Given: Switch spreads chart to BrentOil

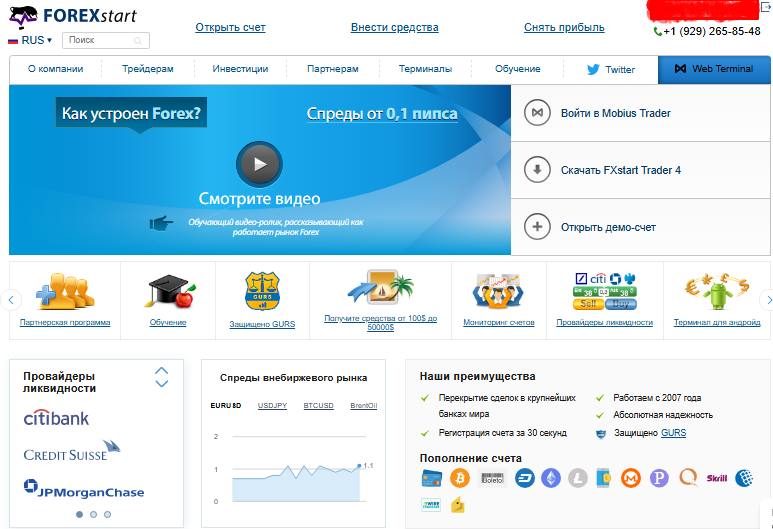Looking at the screenshot, I should pos(364,406).
